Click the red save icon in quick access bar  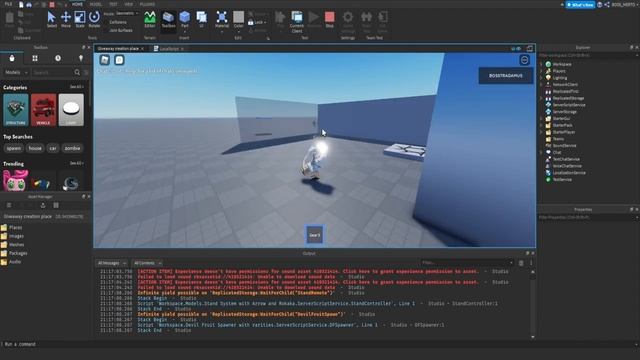[x=52, y=4]
